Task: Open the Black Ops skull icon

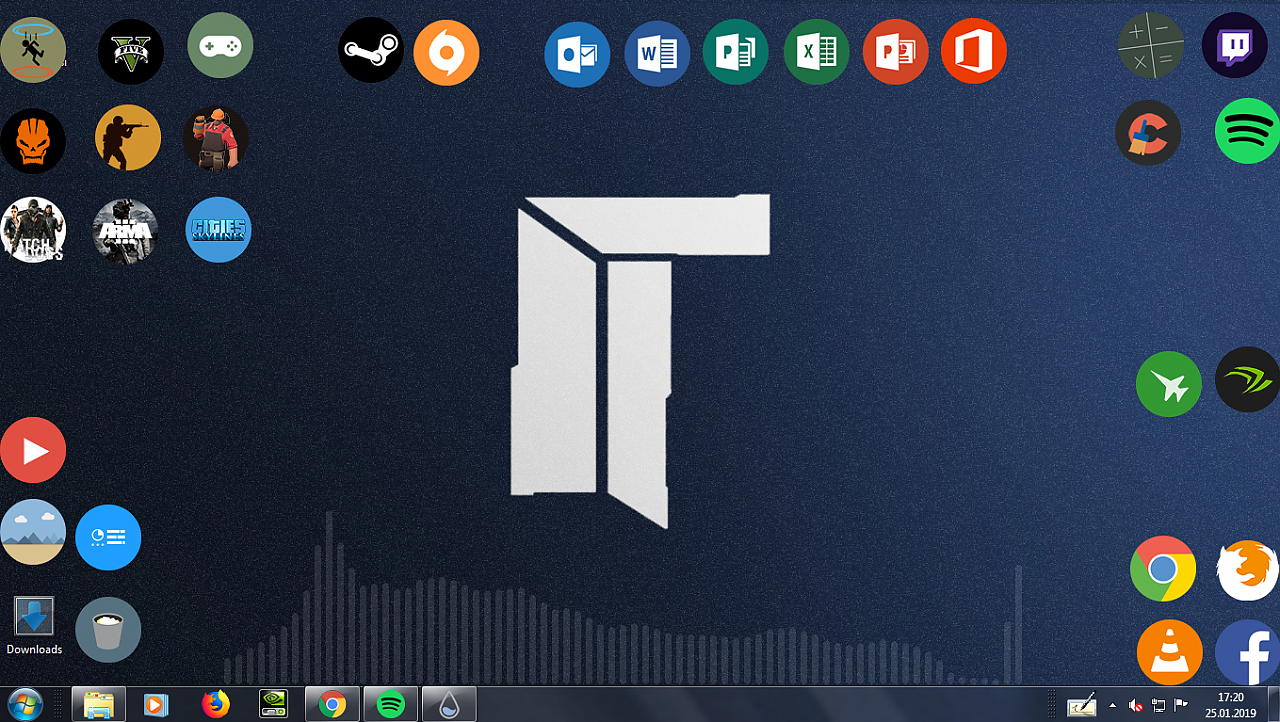Action: click(x=33, y=141)
